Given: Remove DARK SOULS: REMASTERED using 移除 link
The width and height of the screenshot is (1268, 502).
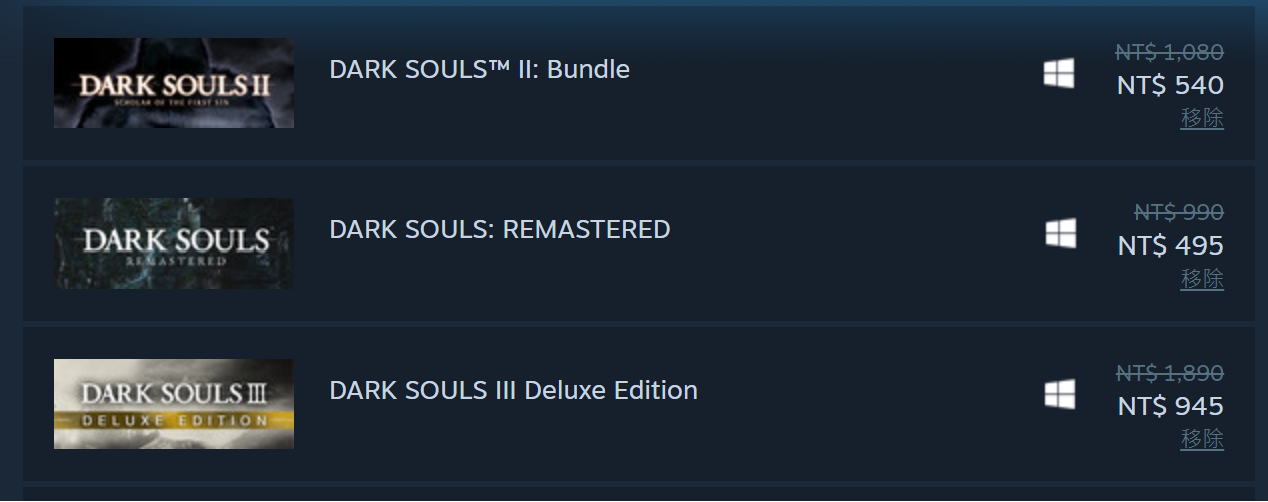Looking at the screenshot, I should coord(1202,279).
